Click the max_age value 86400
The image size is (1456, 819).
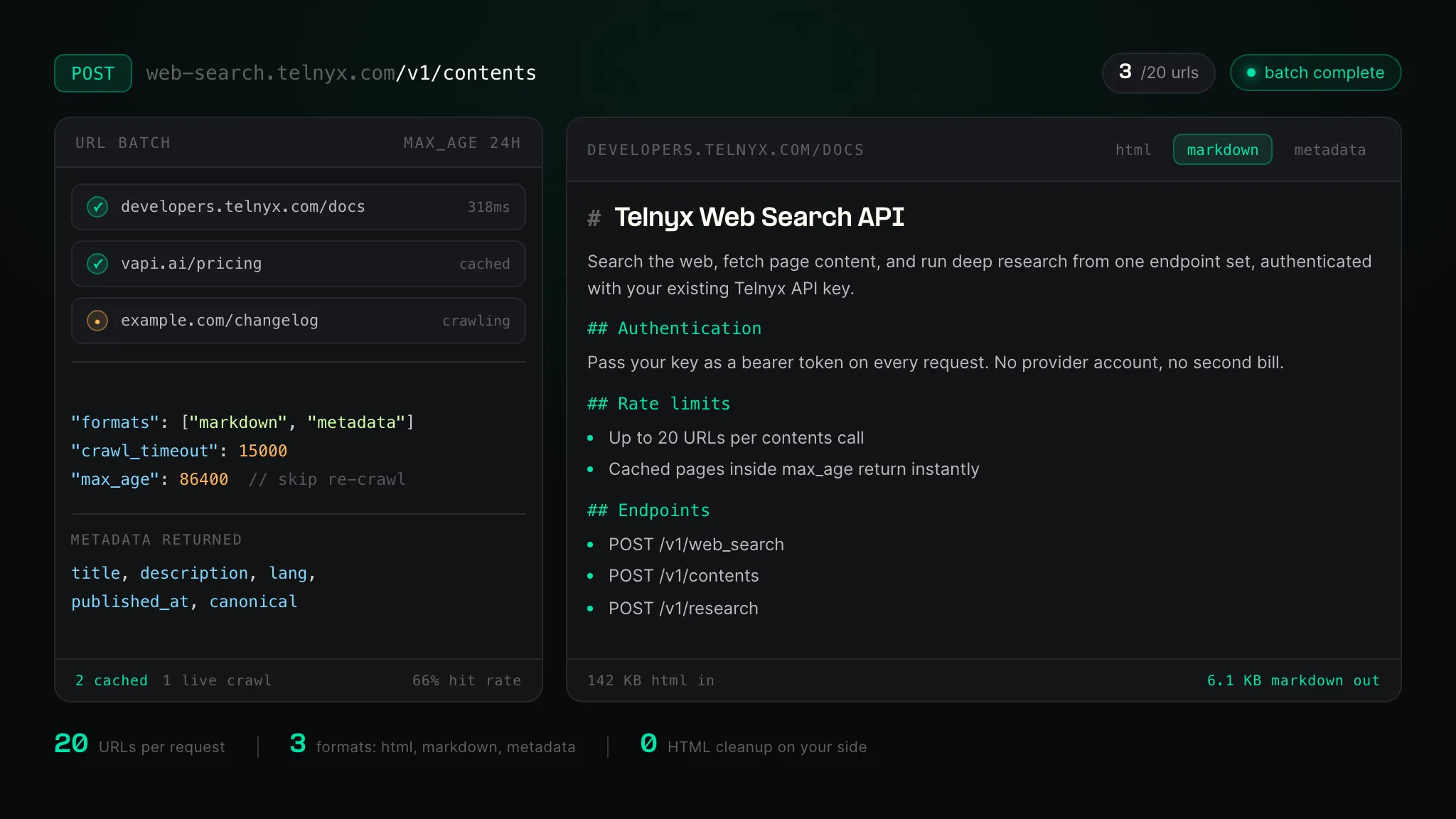coord(204,479)
